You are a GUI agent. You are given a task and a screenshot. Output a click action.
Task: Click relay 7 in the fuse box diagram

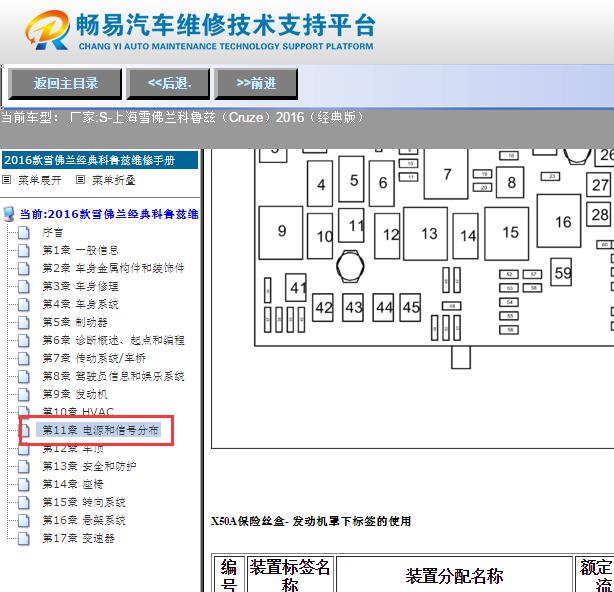pyautogui.click(x=446, y=174)
